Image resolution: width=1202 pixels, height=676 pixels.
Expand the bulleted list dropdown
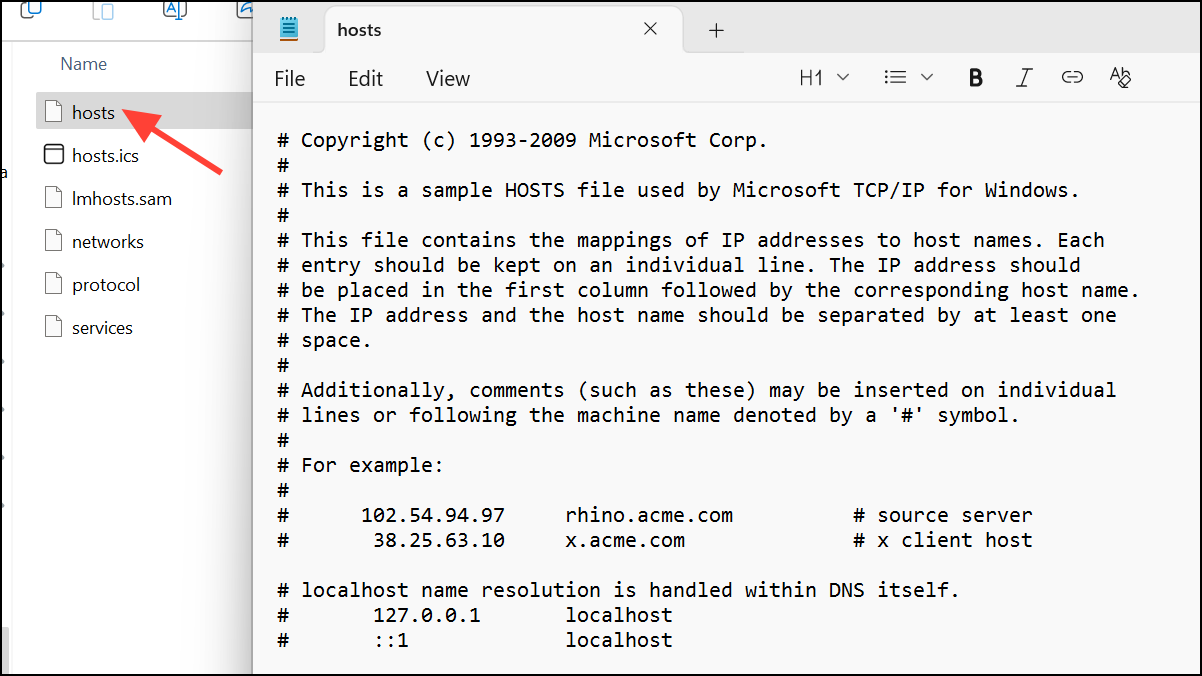pyautogui.click(x=908, y=78)
